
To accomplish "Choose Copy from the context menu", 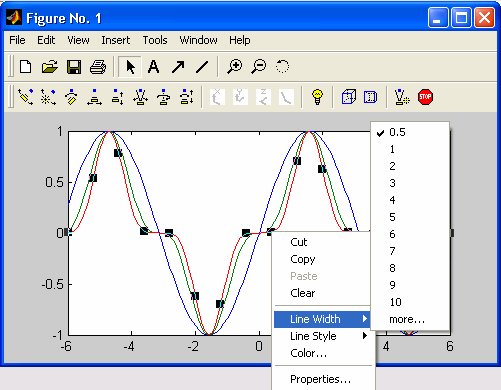I will [x=322, y=259].
